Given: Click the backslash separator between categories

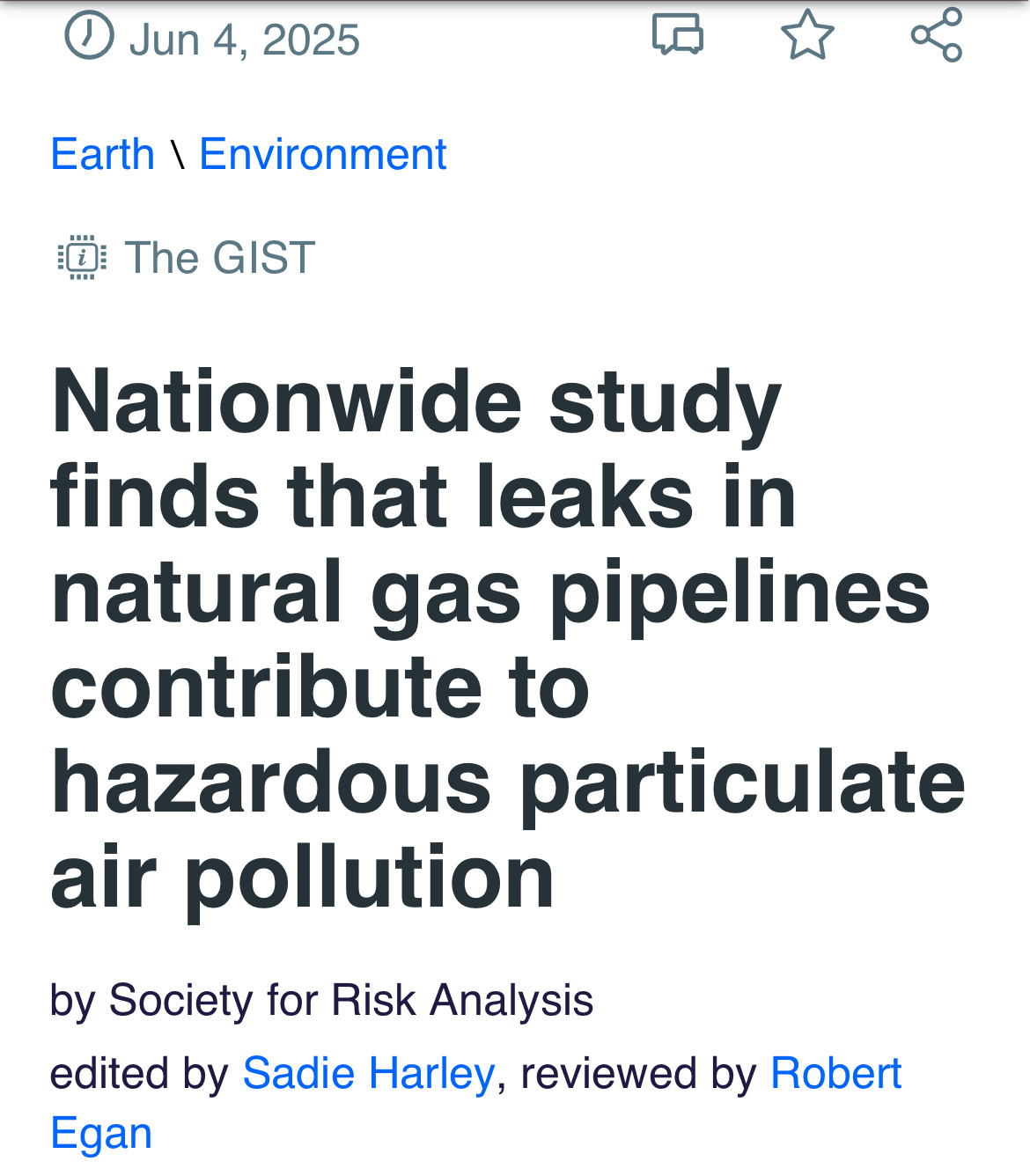Looking at the screenshot, I should [178, 154].
